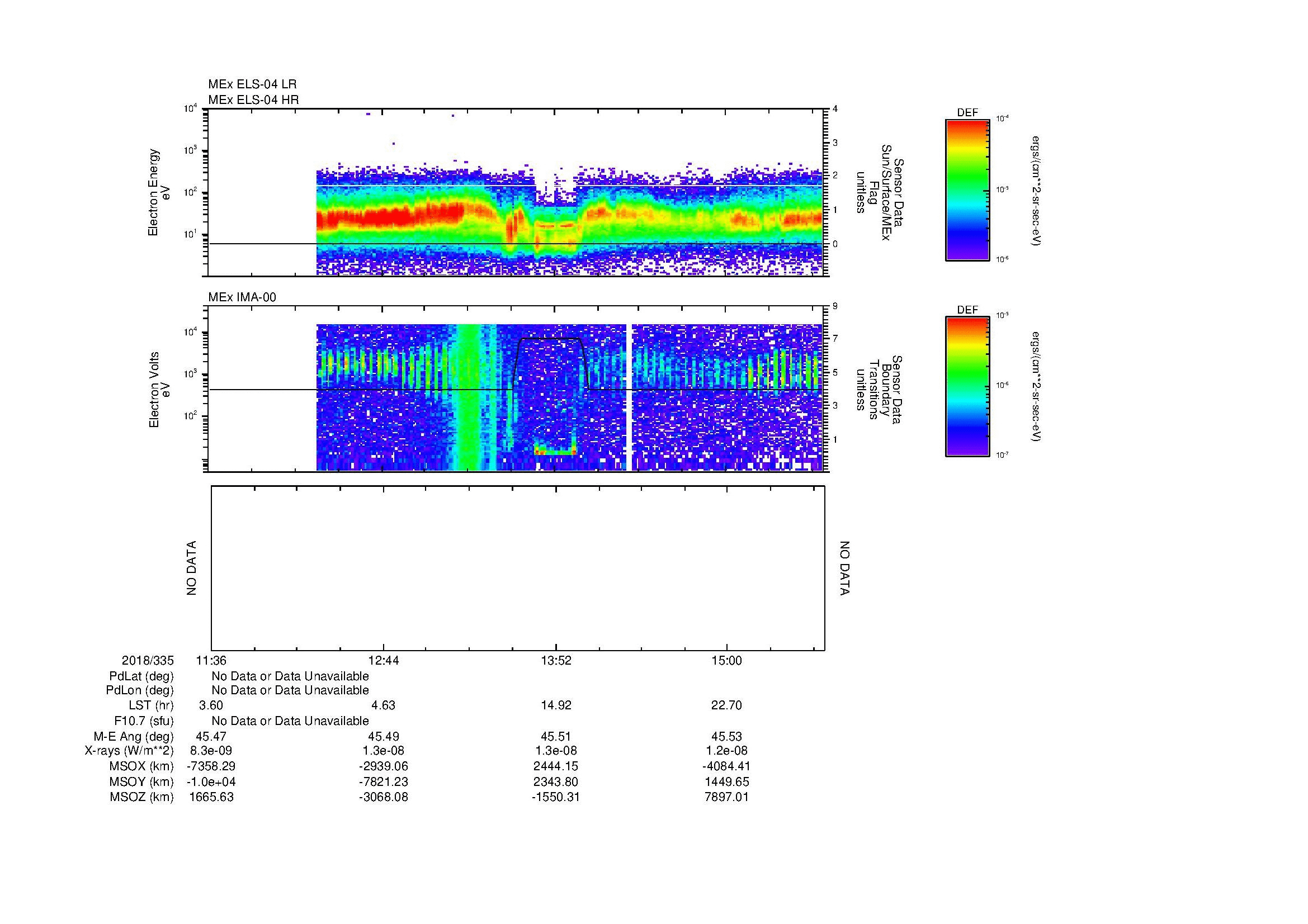Click top color bar units label

(x=1037, y=191)
